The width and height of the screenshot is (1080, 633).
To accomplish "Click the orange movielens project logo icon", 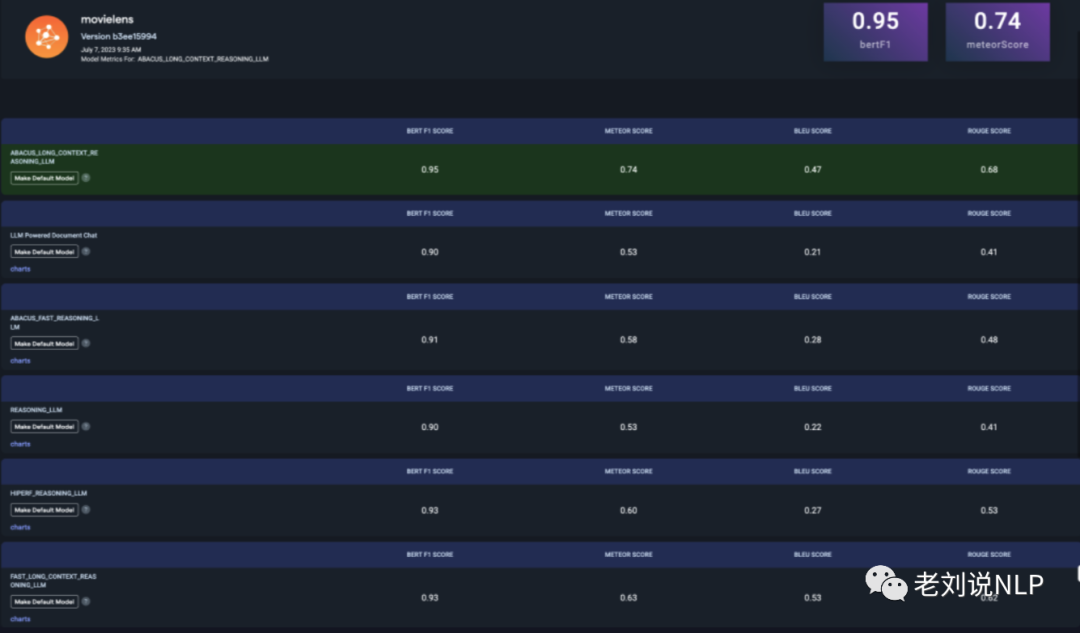I will pyautogui.click(x=47, y=37).
